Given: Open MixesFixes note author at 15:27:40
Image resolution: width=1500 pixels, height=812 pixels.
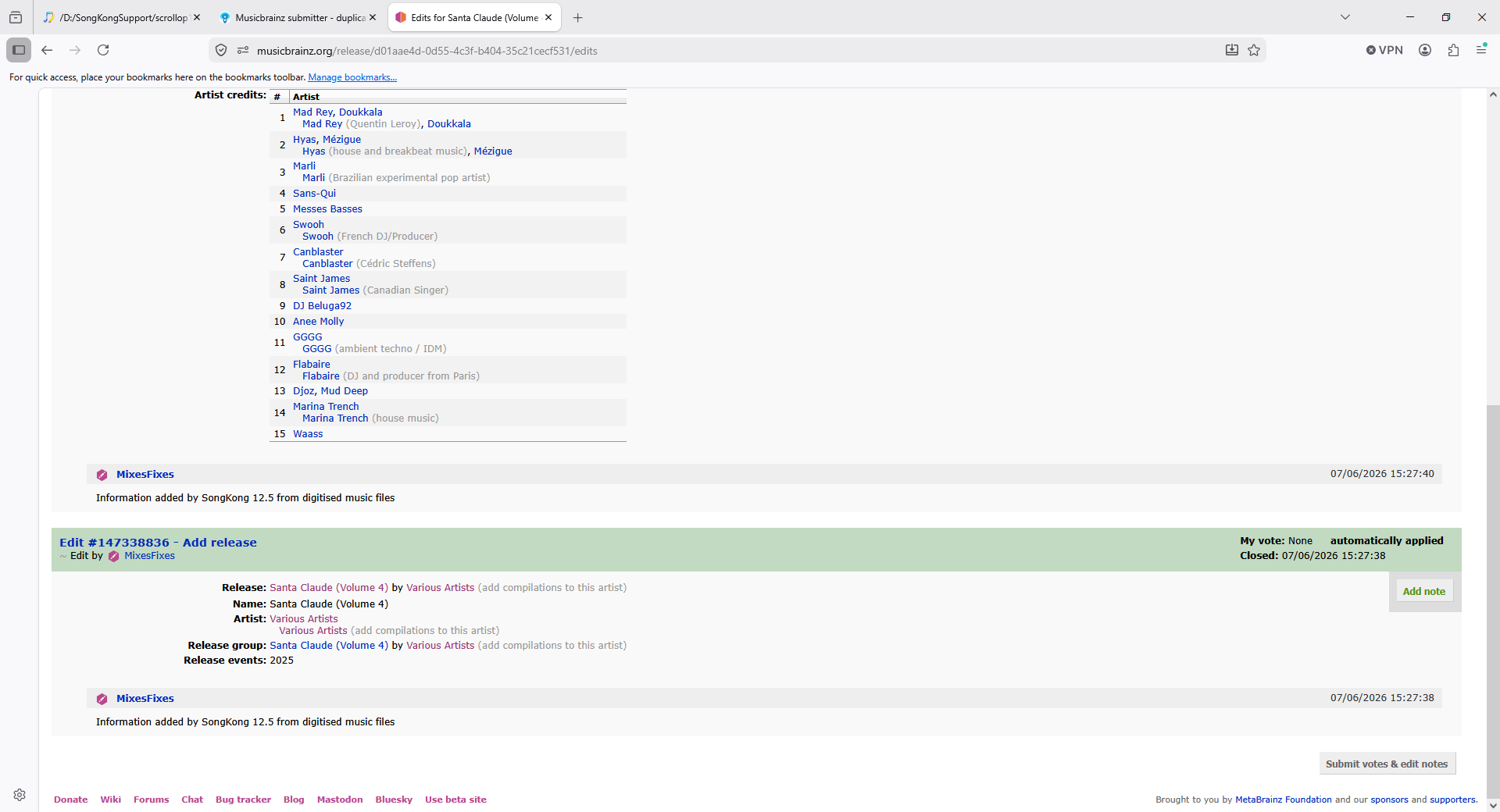Looking at the screenshot, I should 145,475.
